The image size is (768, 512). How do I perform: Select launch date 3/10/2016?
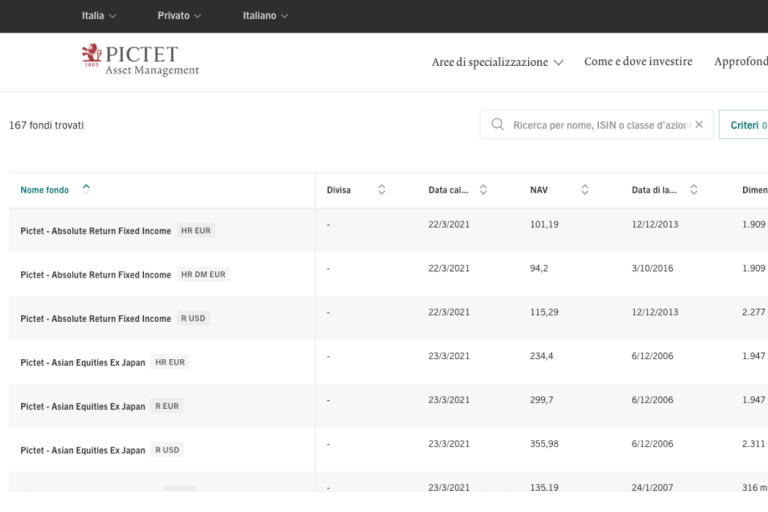point(652,268)
